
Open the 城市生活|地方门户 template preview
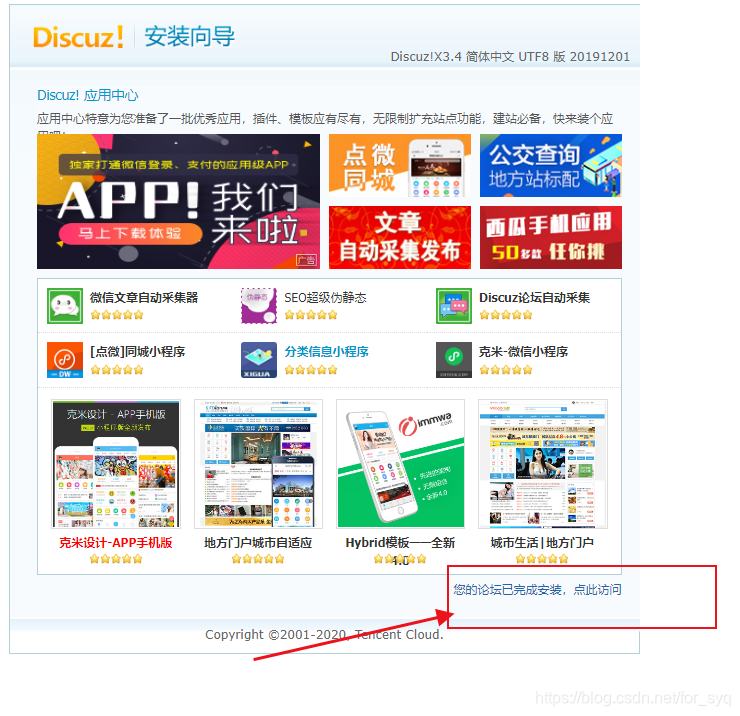(543, 464)
